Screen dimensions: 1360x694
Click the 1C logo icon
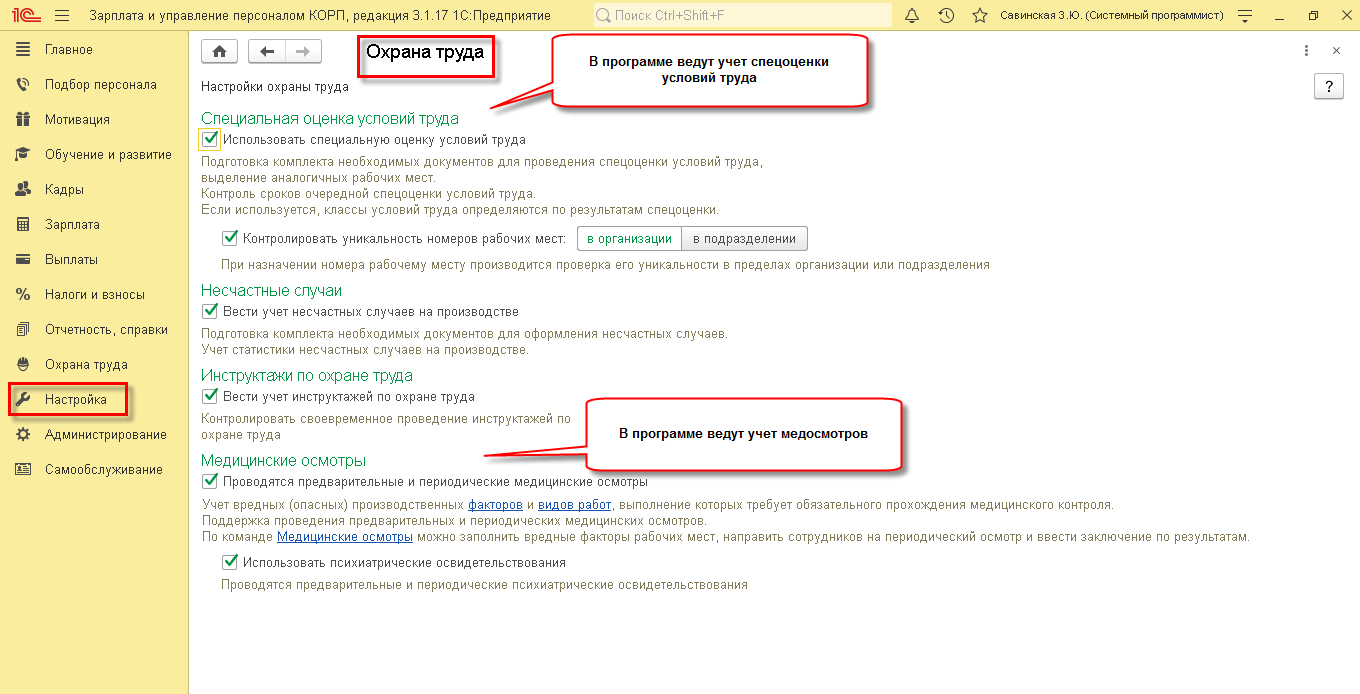[24, 16]
